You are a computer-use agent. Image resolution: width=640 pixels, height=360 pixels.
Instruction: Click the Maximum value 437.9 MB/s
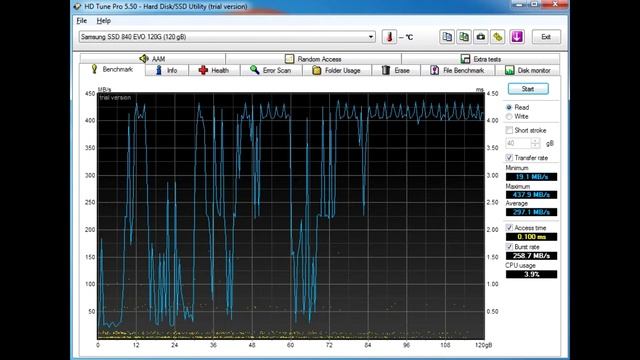coord(531,195)
